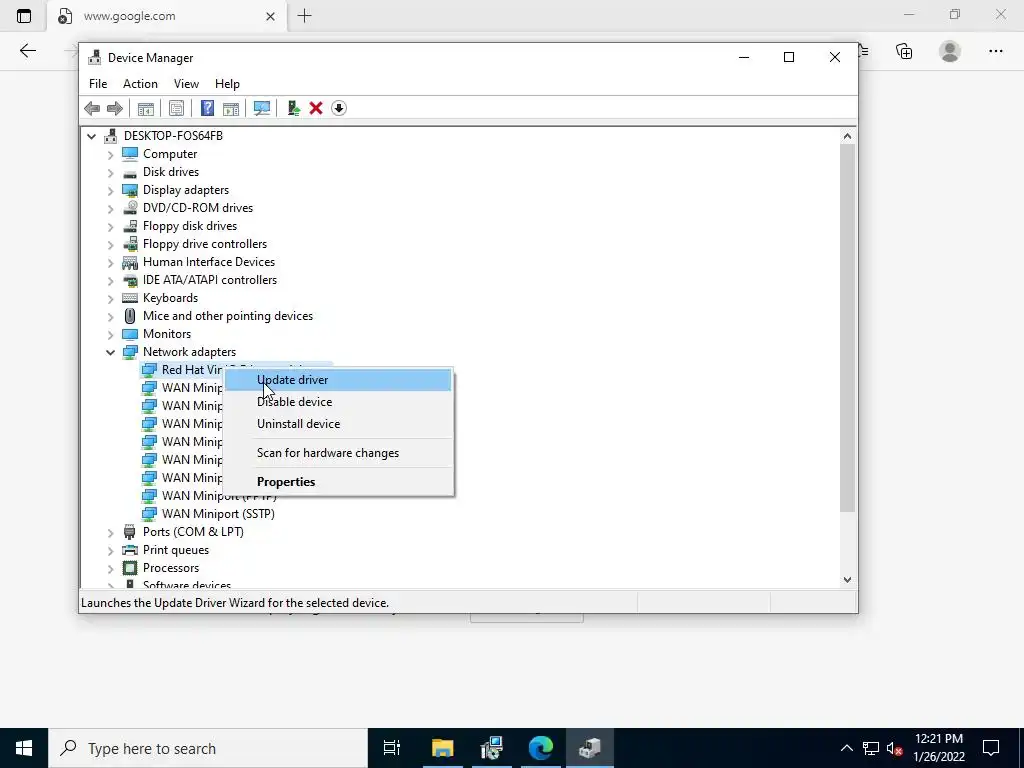The height and width of the screenshot is (768, 1024).
Task: Select the Mice and other pointing devices icon
Action: tap(130, 316)
